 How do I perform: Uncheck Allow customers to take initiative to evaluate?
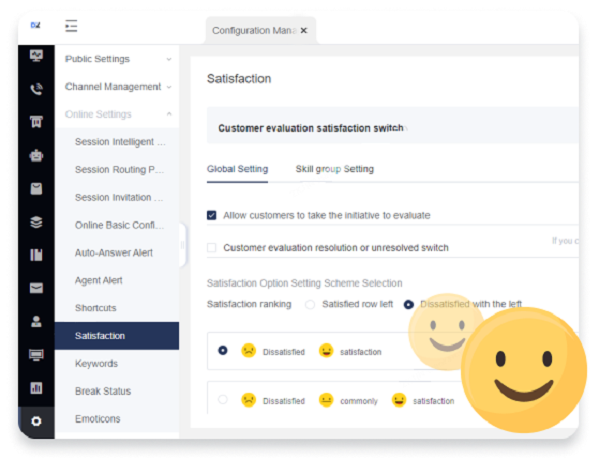pos(212,215)
